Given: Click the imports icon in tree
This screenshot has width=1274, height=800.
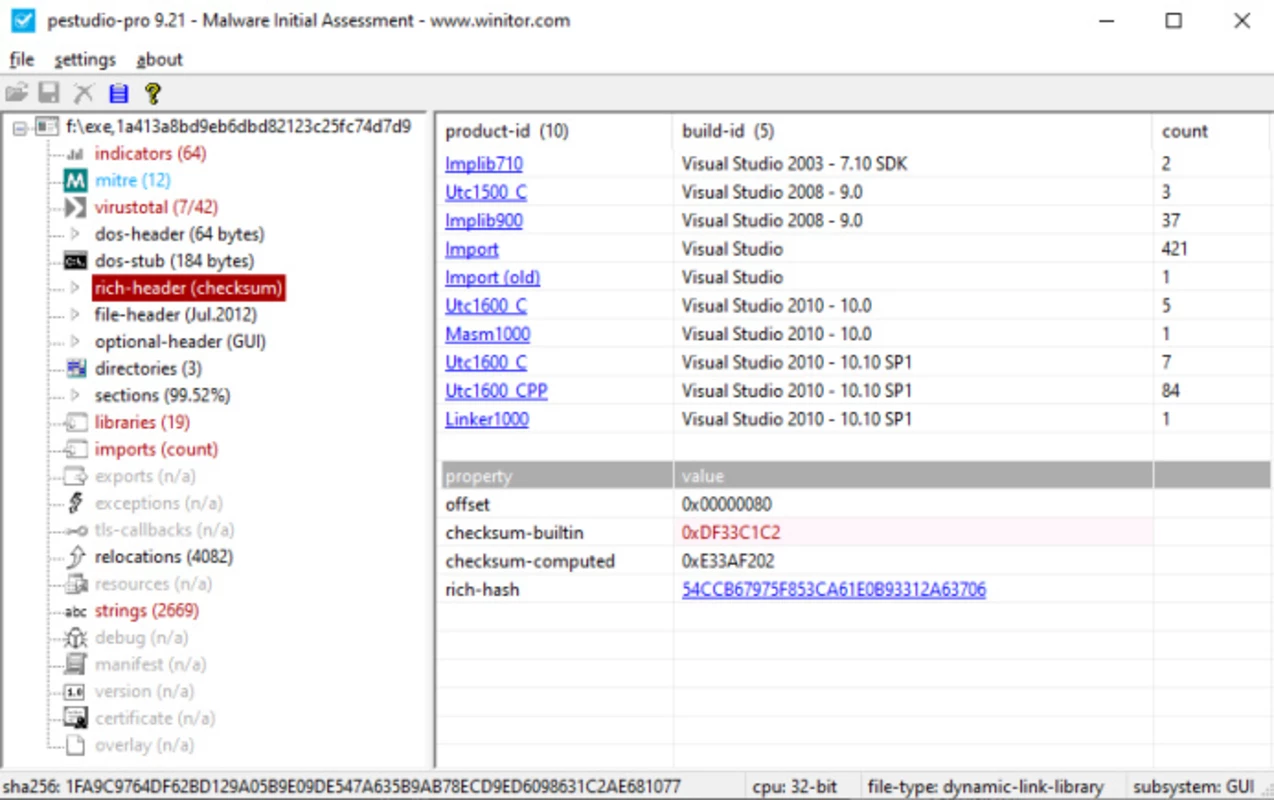Looking at the screenshot, I should [75, 450].
